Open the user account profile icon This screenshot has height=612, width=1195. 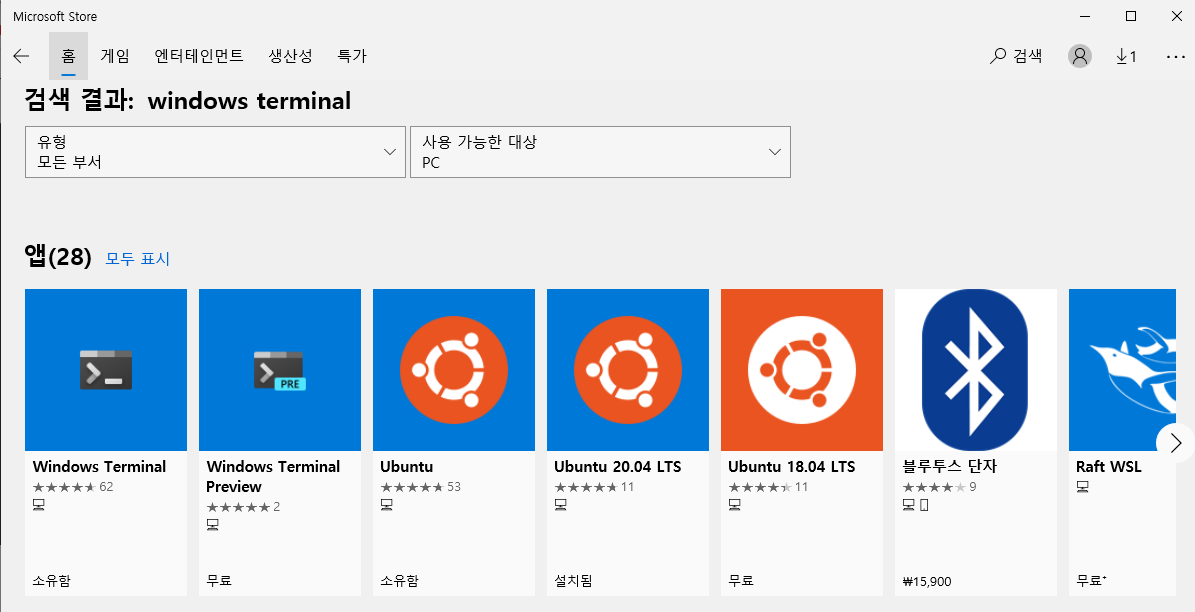coord(1079,56)
